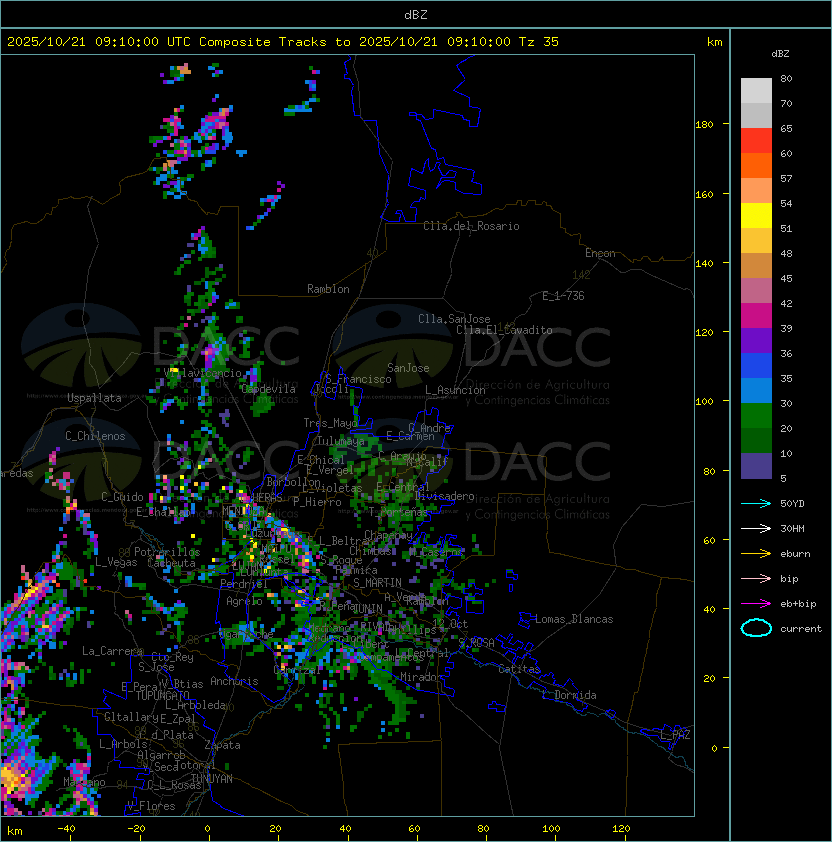
Task: Click the Clla.SanJose map label
Action: 454,319
